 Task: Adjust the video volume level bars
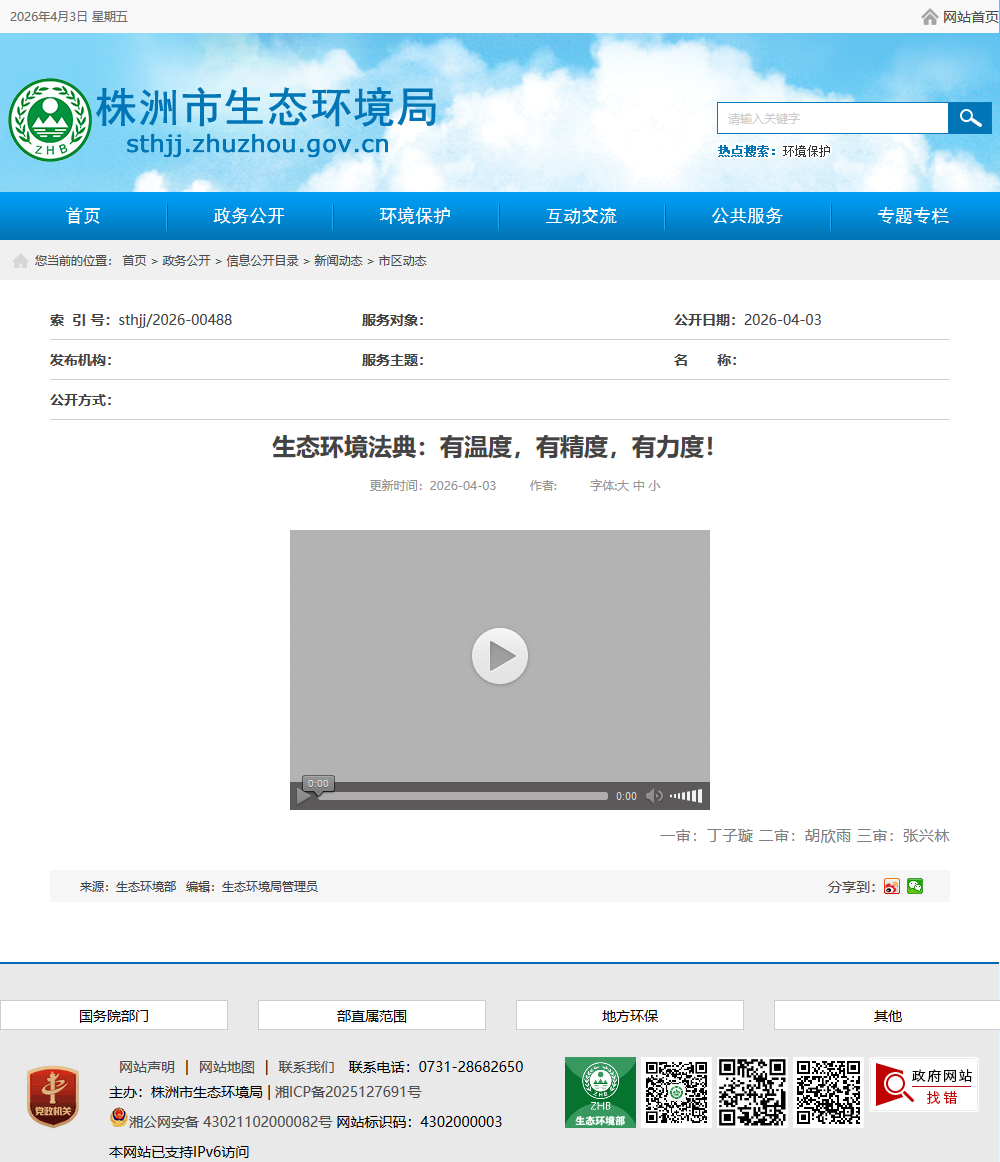686,796
